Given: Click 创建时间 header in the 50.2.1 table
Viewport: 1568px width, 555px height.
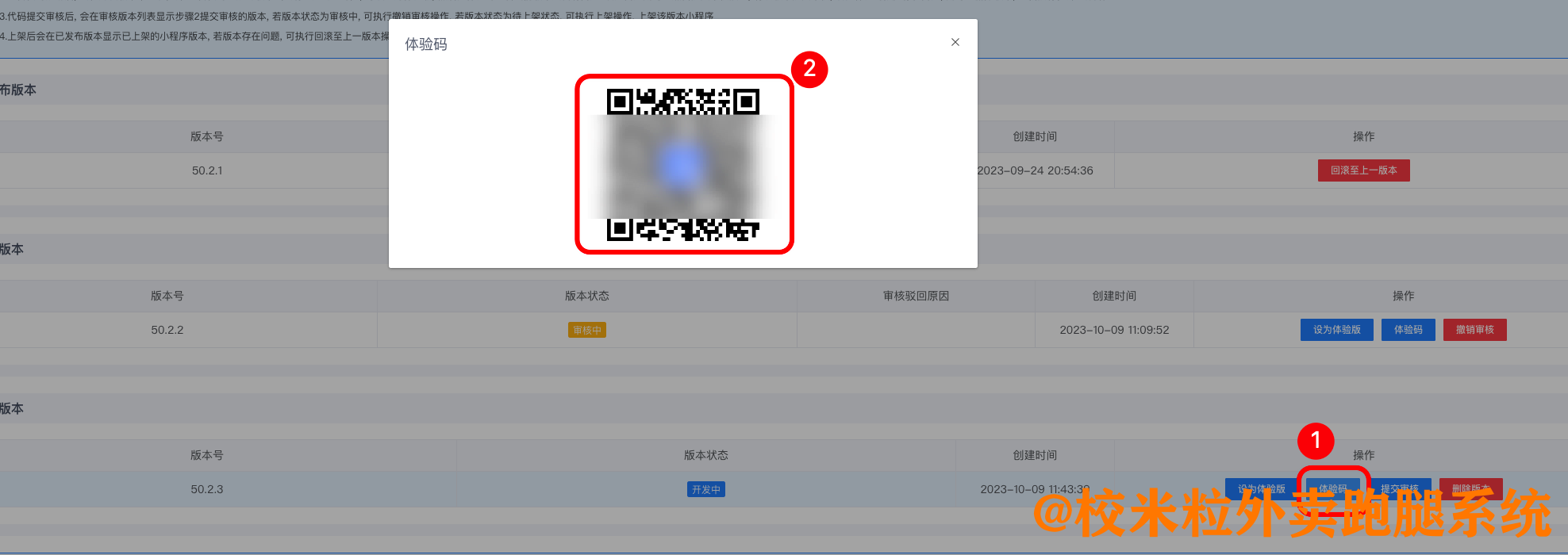Looking at the screenshot, I should 1035,136.
